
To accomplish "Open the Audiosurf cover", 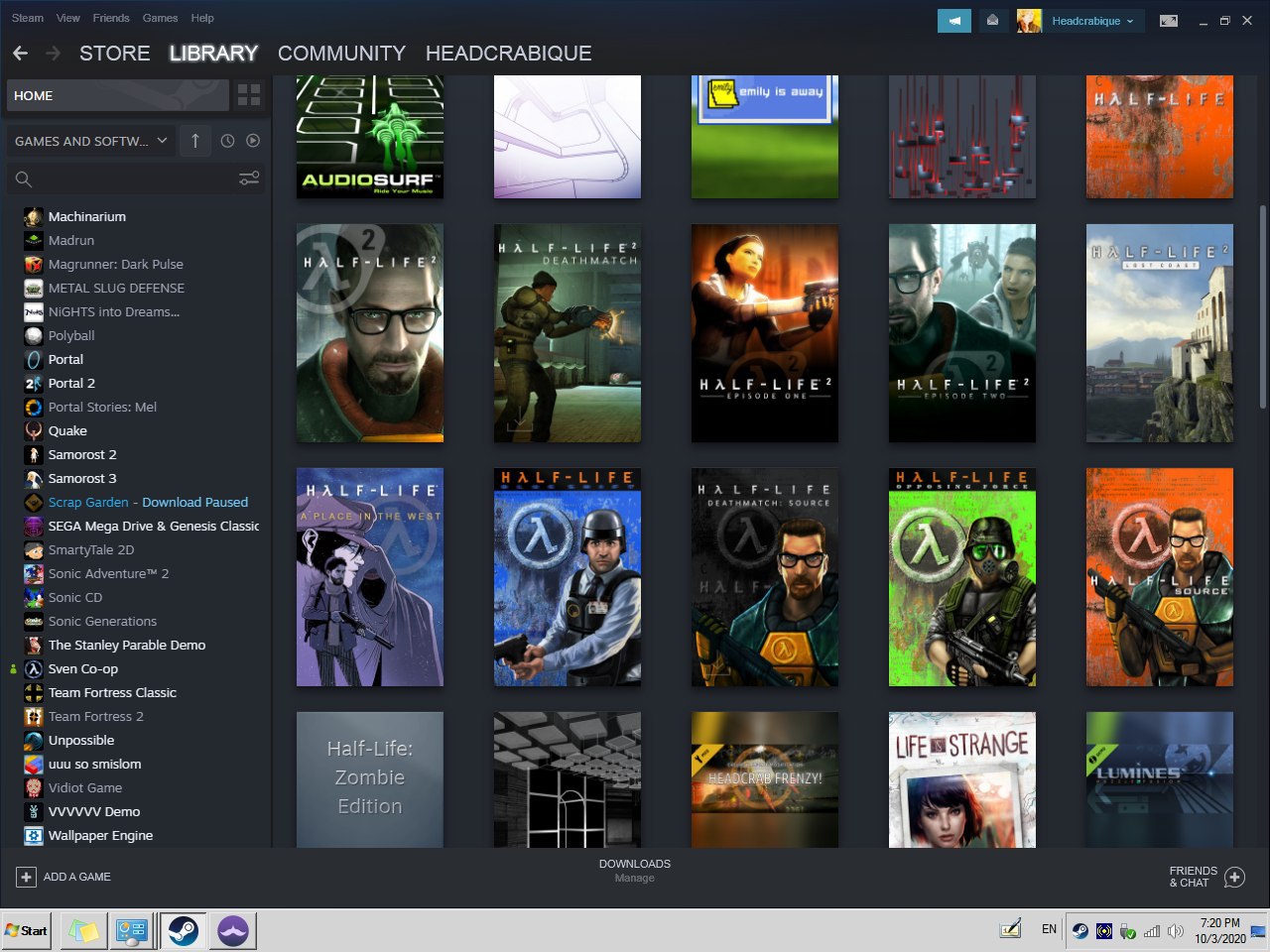I will [x=370, y=137].
